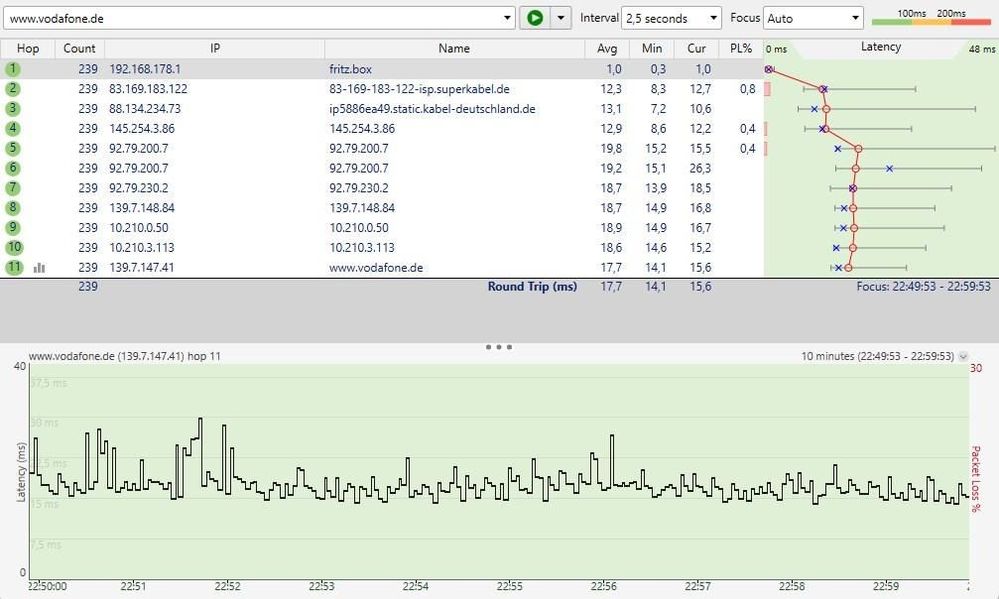This screenshot has height=599, width=999.
Task: Sort by the Avg column header
Action: tap(607, 48)
